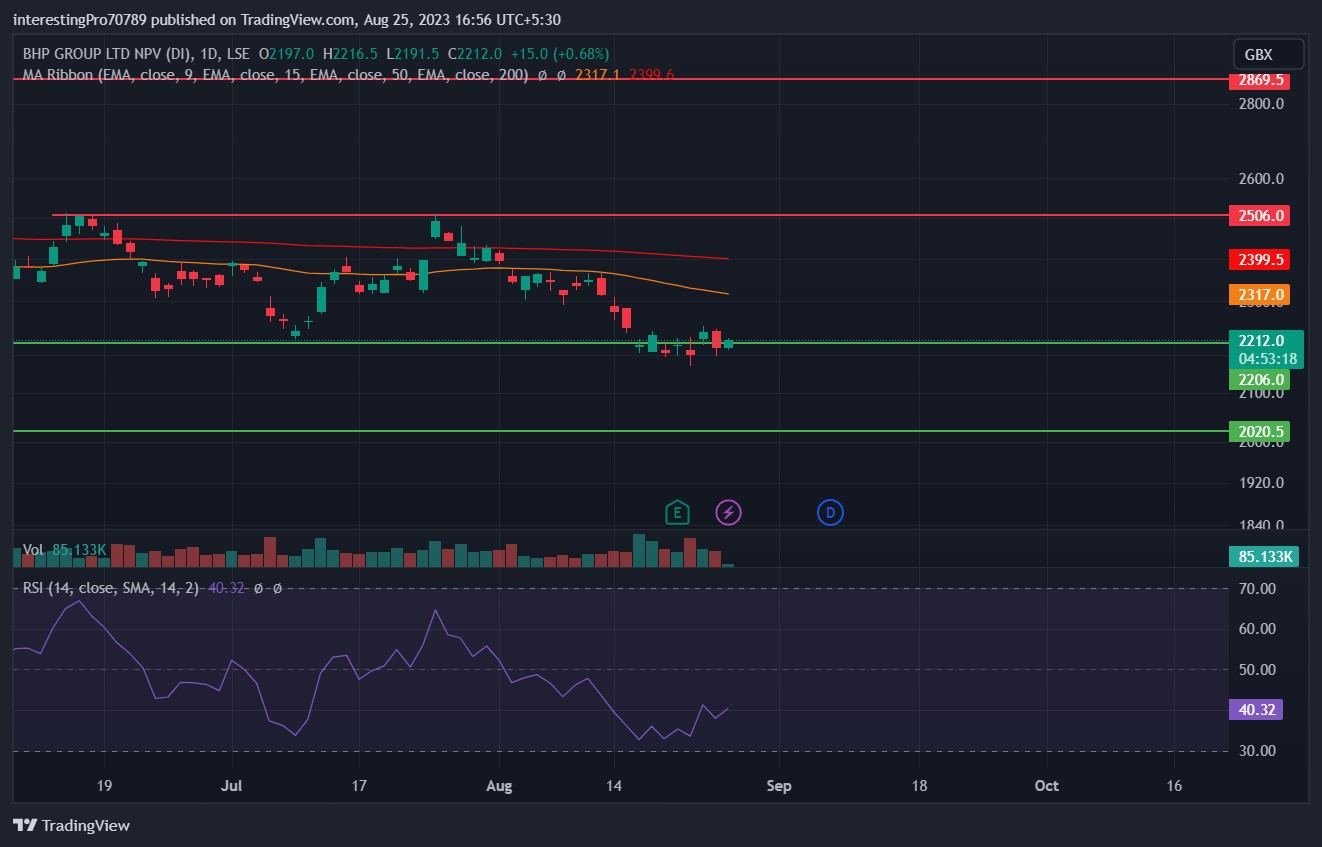Click the 2600.0 price scale level

1261,180
